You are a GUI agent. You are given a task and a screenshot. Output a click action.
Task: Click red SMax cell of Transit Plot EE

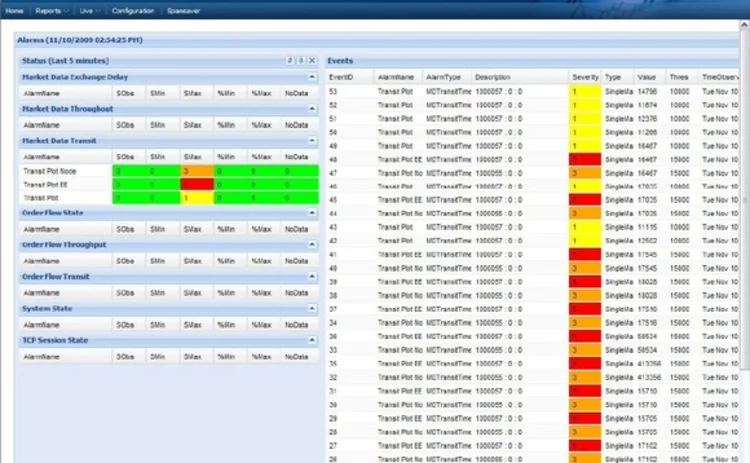coord(197,185)
